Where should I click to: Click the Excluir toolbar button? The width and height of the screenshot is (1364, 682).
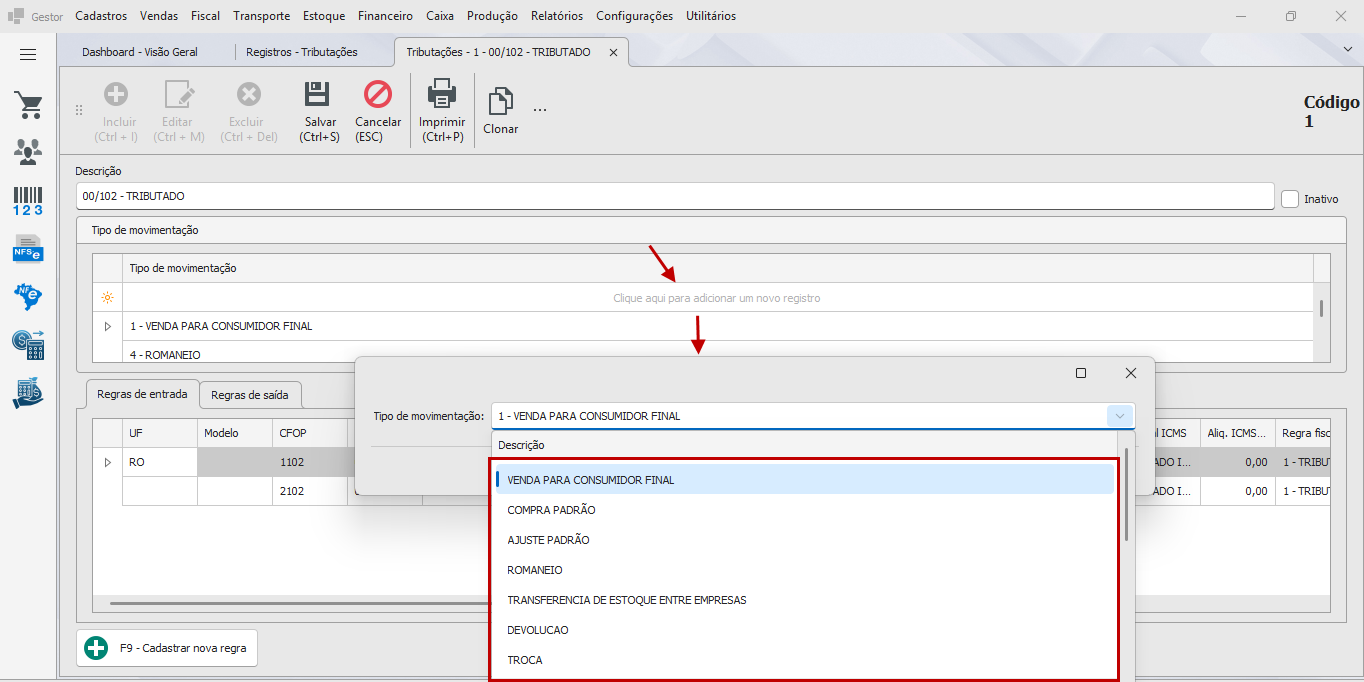click(x=249, y=111)
